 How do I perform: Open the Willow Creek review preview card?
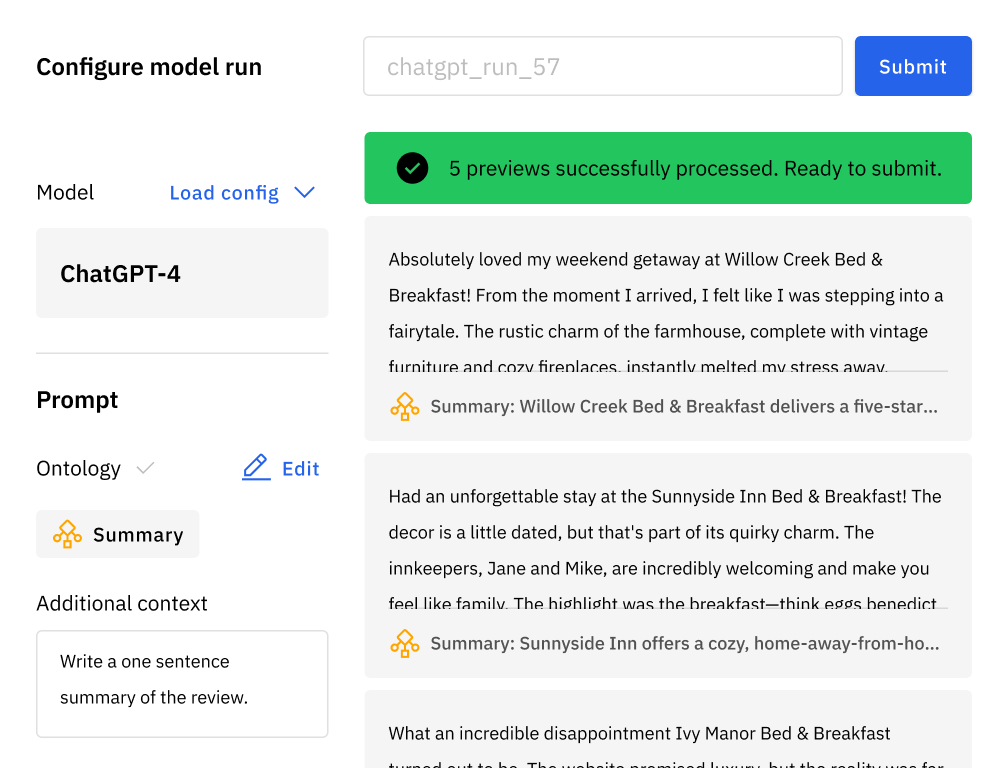(x=667, y=328)
